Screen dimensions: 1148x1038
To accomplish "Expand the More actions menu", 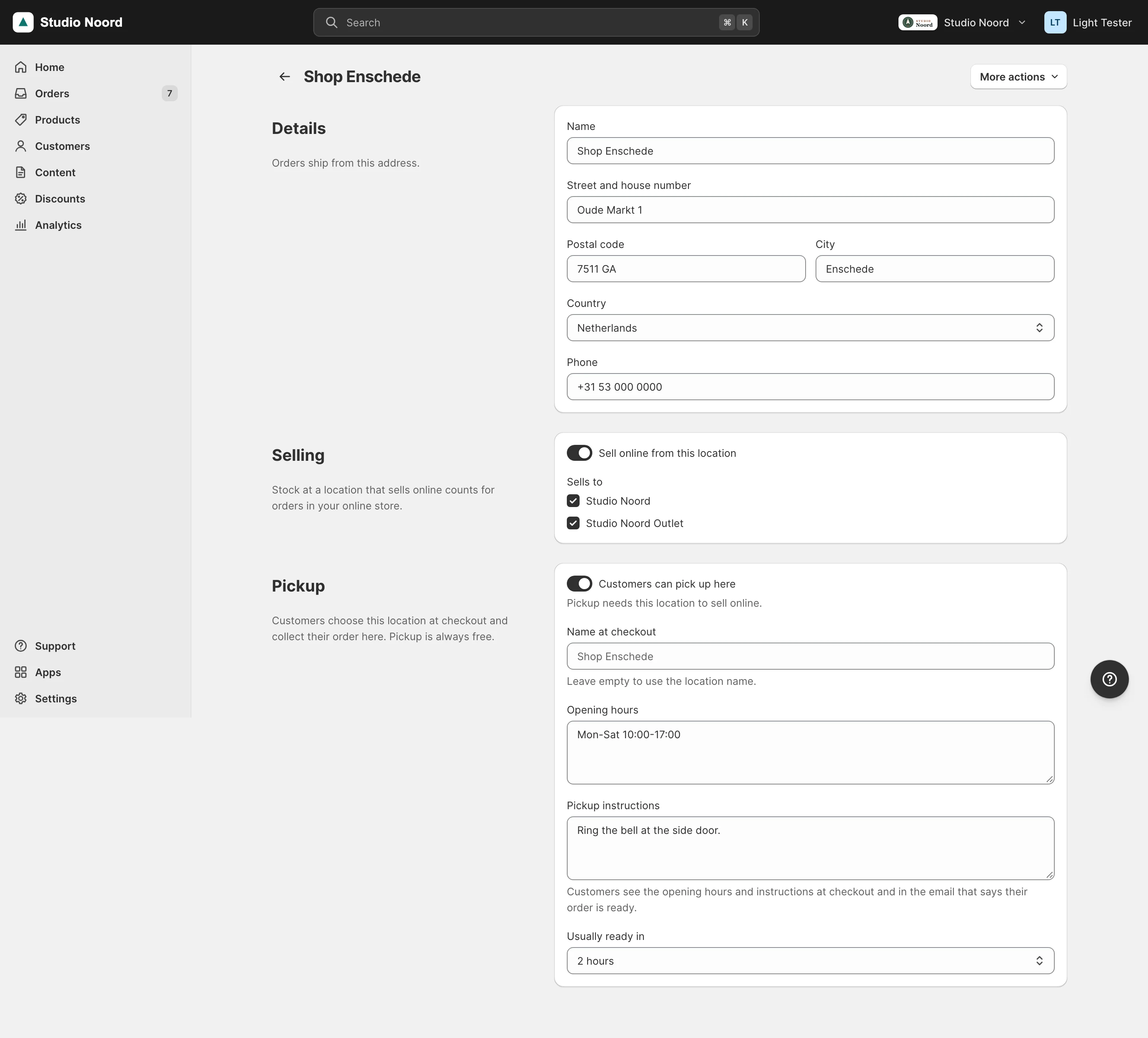I will click(x=1018, y=76).
